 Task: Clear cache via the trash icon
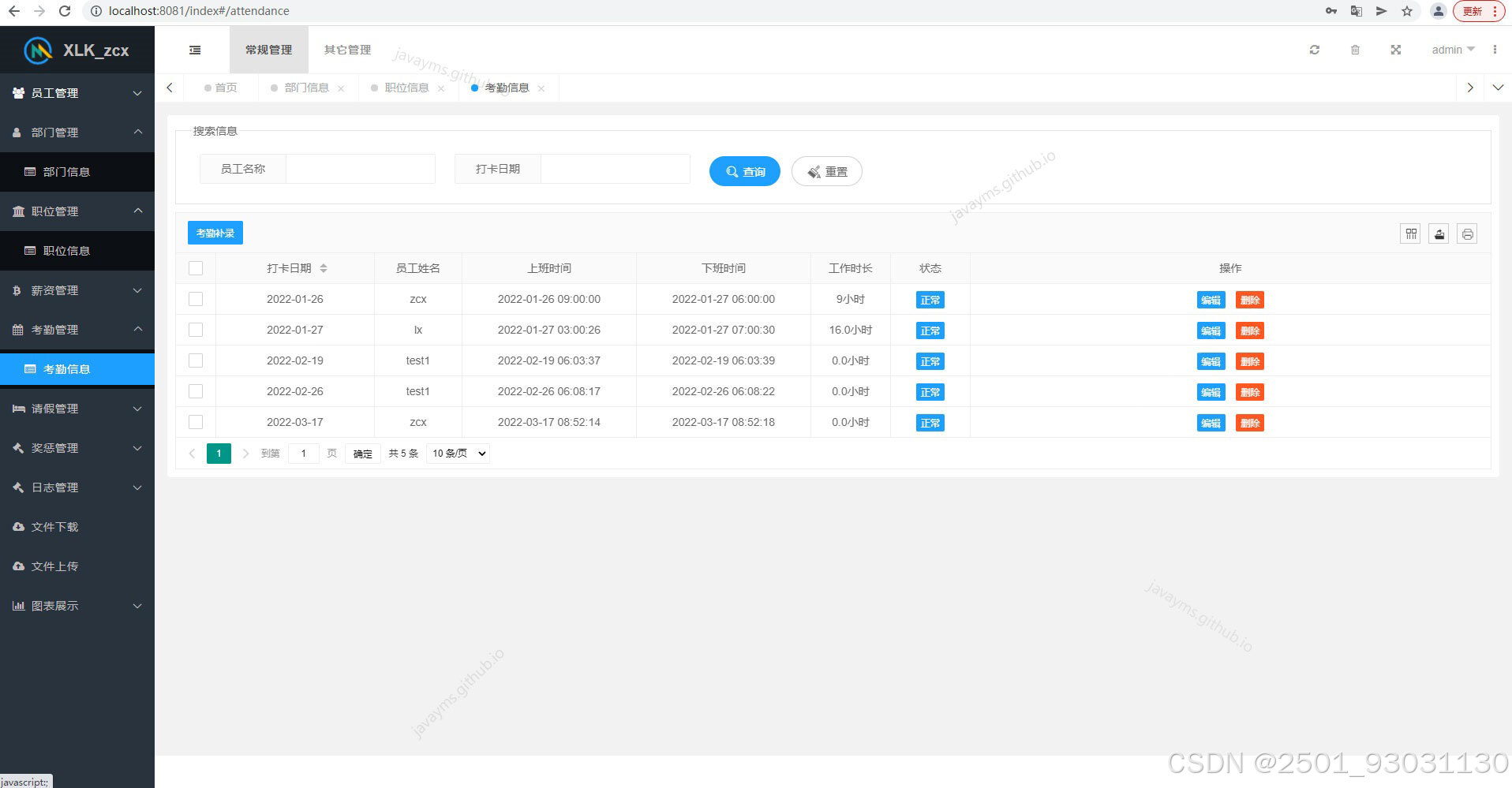pos(1355,50)
